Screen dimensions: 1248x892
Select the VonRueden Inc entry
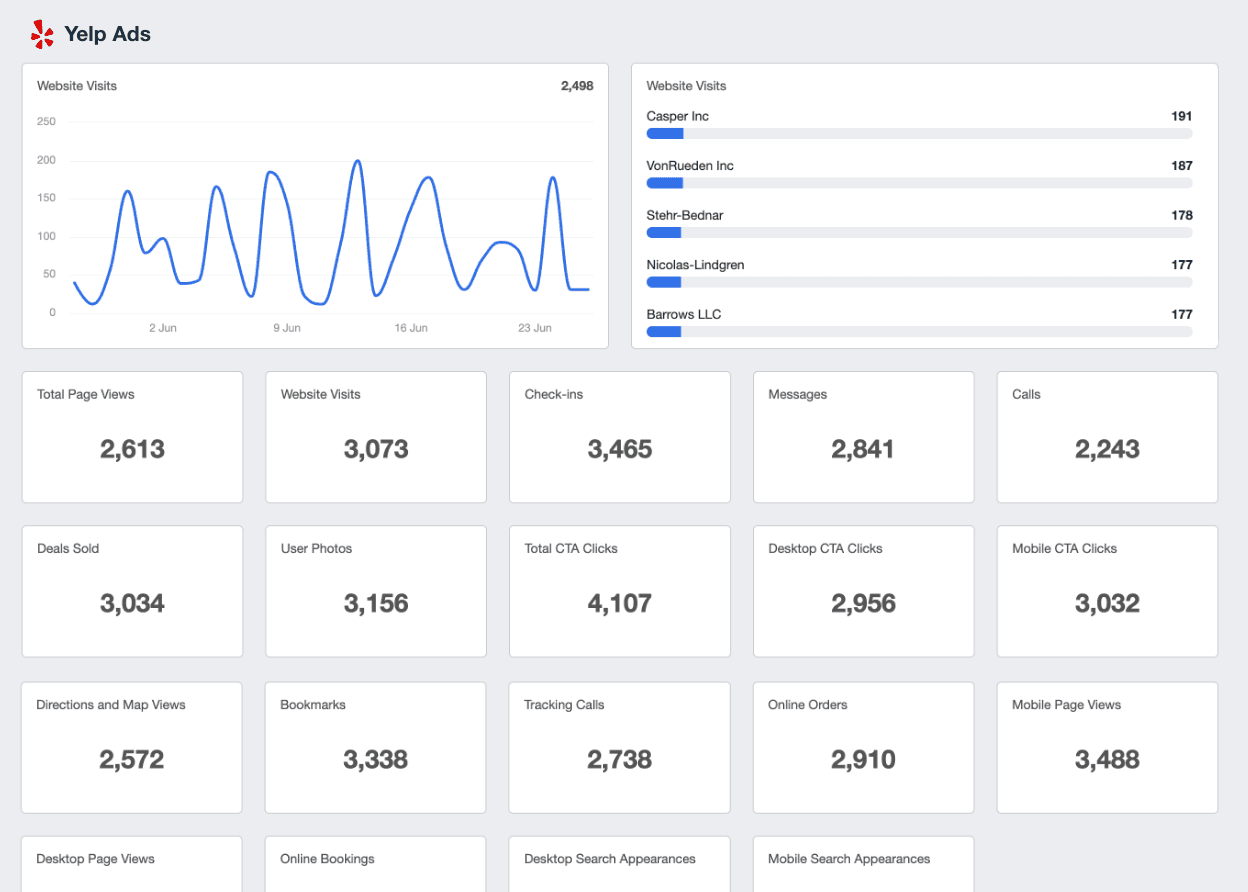[x=692, y=165]
